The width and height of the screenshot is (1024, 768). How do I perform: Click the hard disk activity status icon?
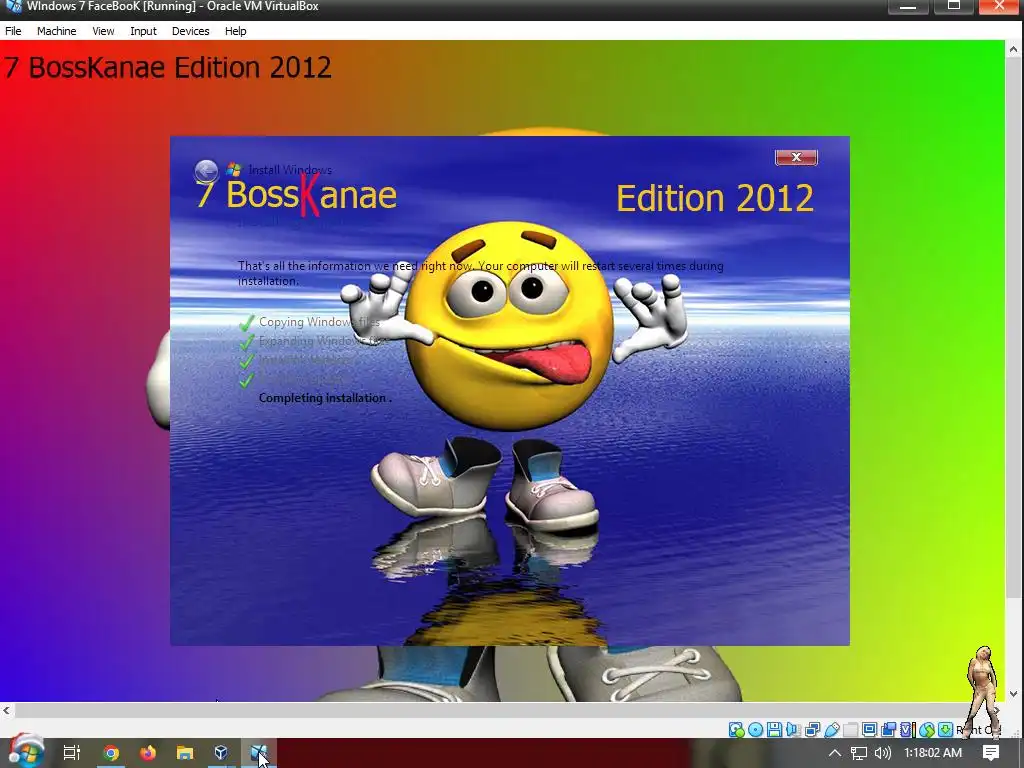[x=736, y=729]
